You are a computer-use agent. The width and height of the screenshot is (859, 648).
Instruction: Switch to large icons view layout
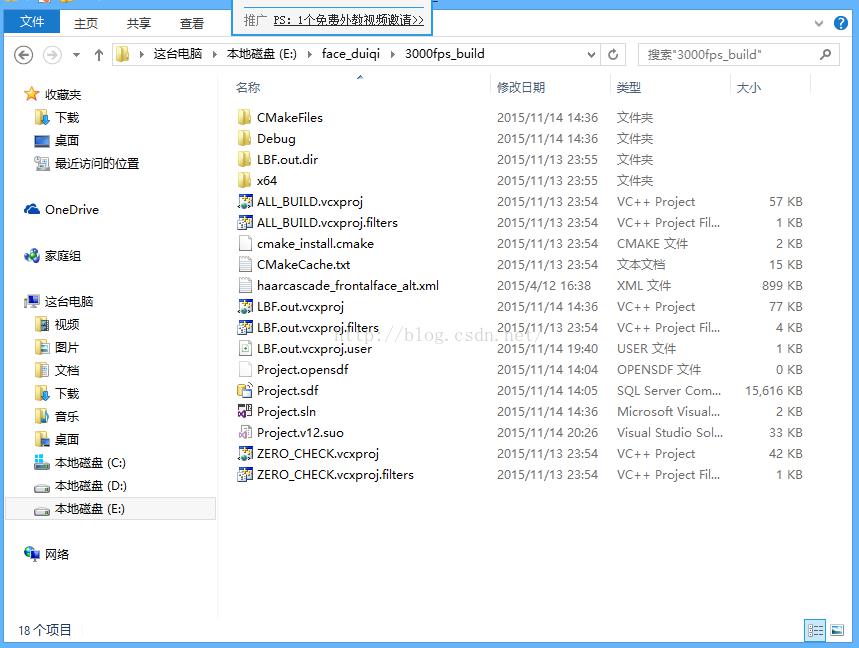(837, 630)
